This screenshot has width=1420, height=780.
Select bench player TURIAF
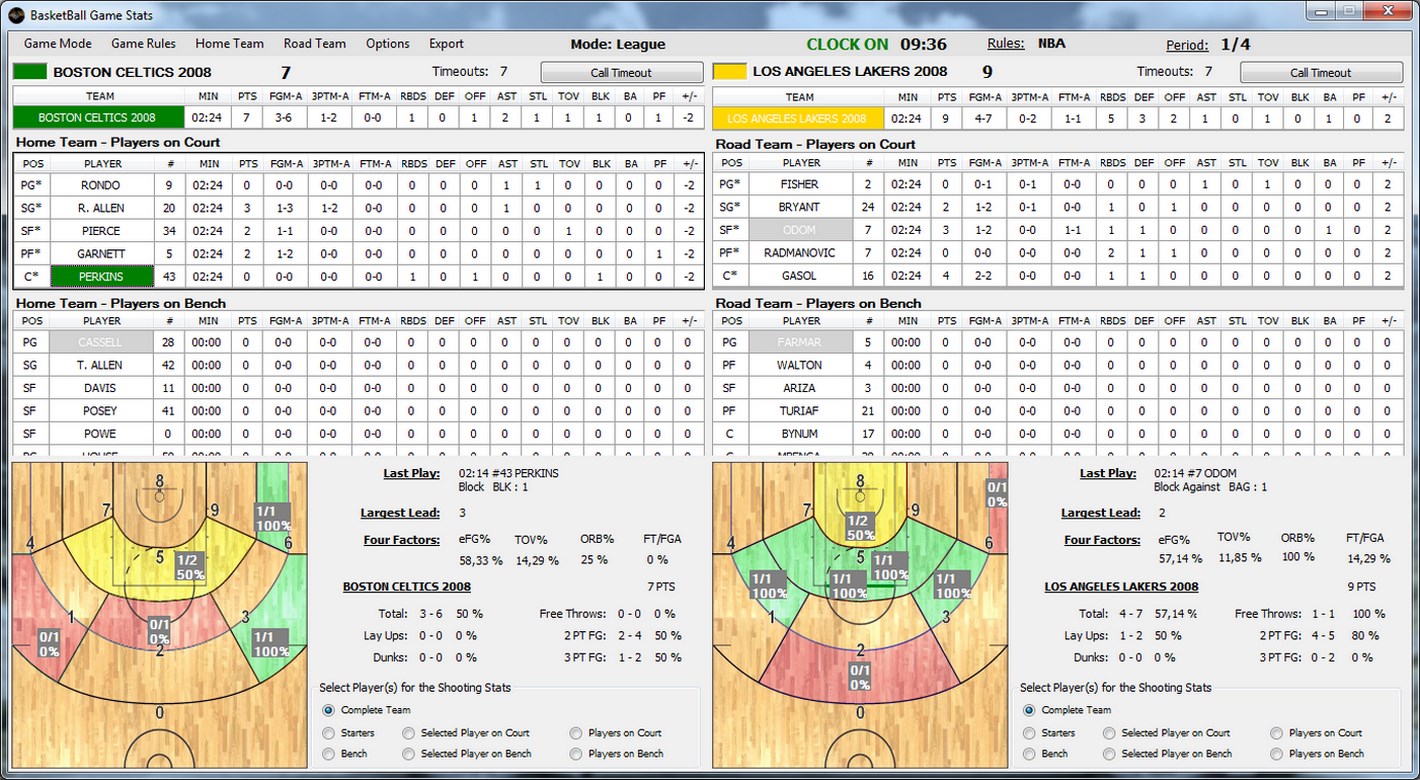[x=800, y=411]
